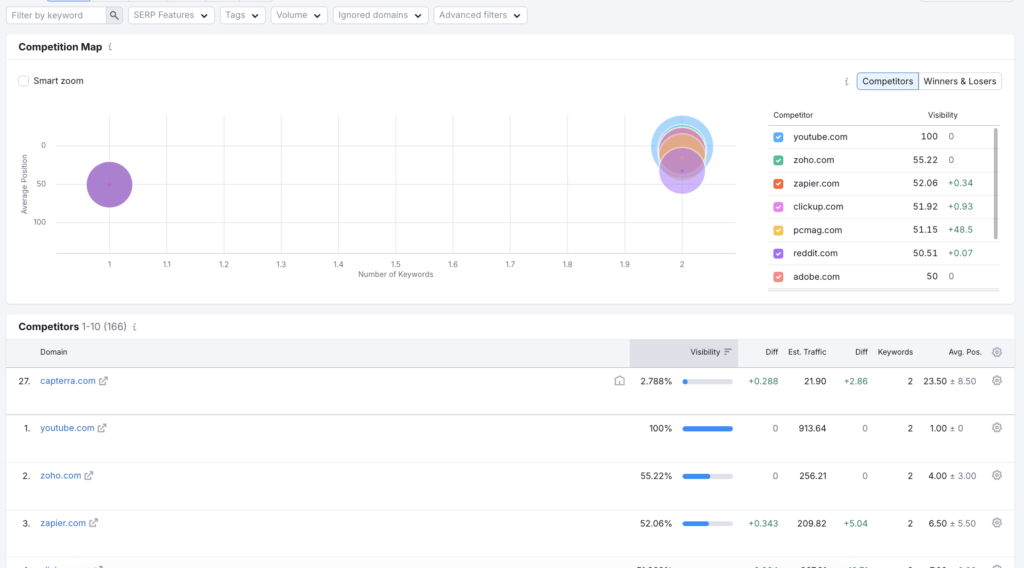Click settings gear in youtube.com row
This screenshot has width=1024, height=568.
(x=997, y=428)
